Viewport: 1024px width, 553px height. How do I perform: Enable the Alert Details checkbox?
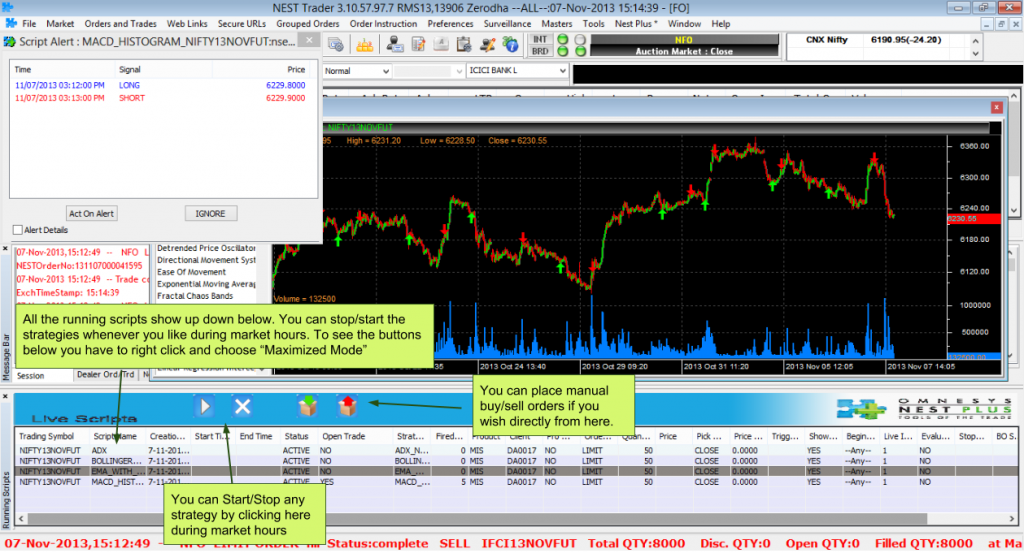tap(17, 229)
